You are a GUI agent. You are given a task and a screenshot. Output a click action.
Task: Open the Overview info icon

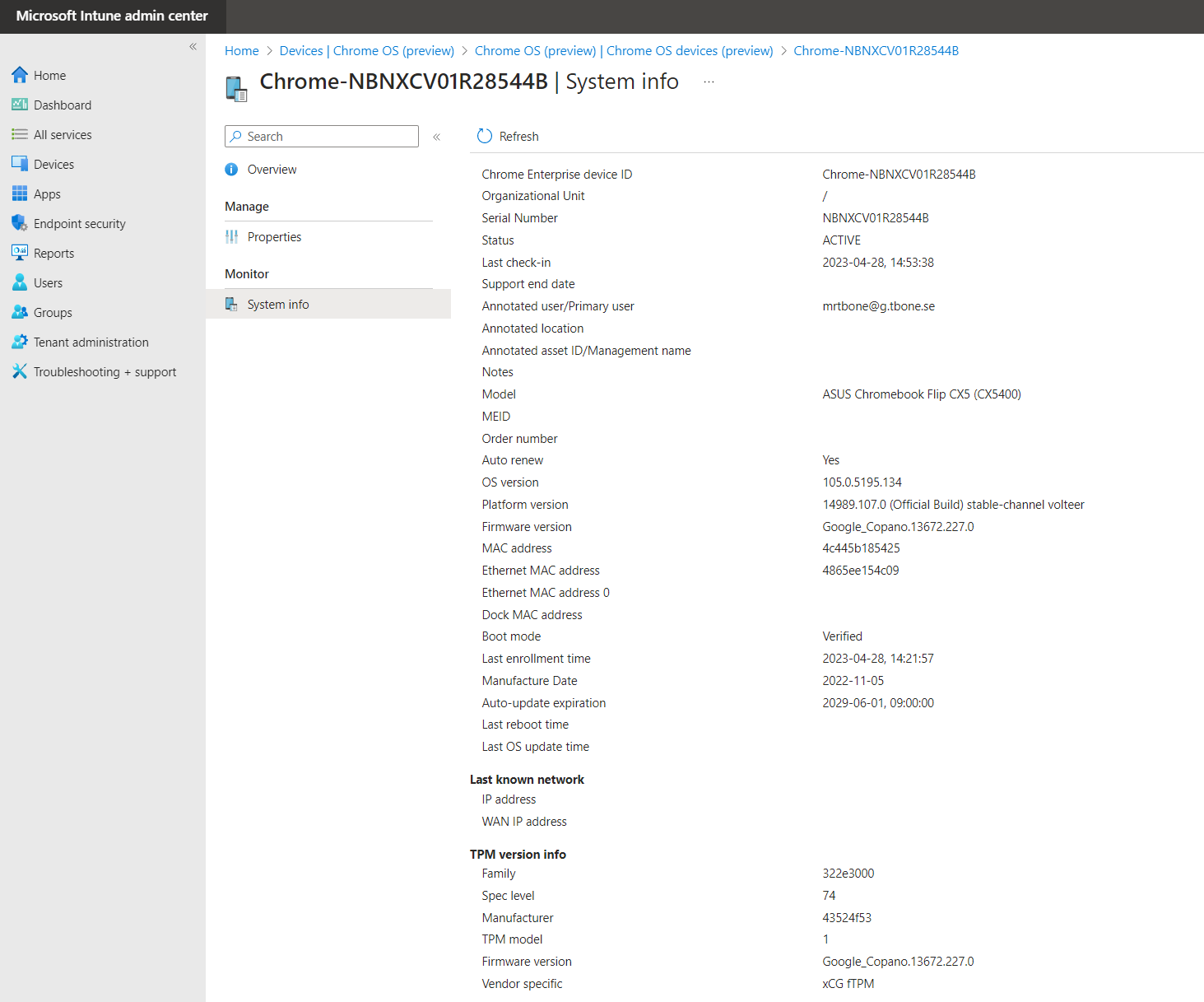(x=231, y=170)
